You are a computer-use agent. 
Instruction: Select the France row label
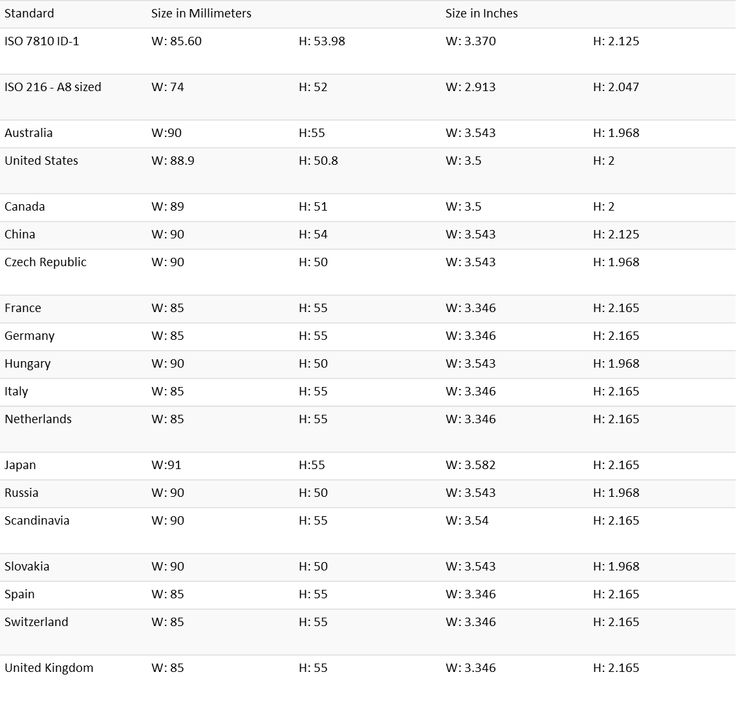pos(23,308)
